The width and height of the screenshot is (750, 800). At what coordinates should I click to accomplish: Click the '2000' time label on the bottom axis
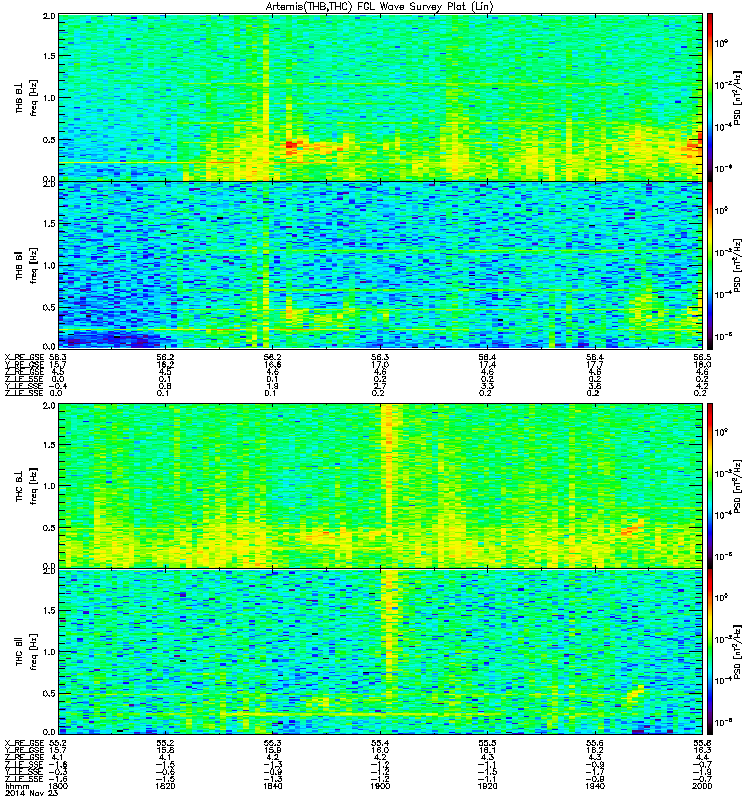click(x=702, y=786)
